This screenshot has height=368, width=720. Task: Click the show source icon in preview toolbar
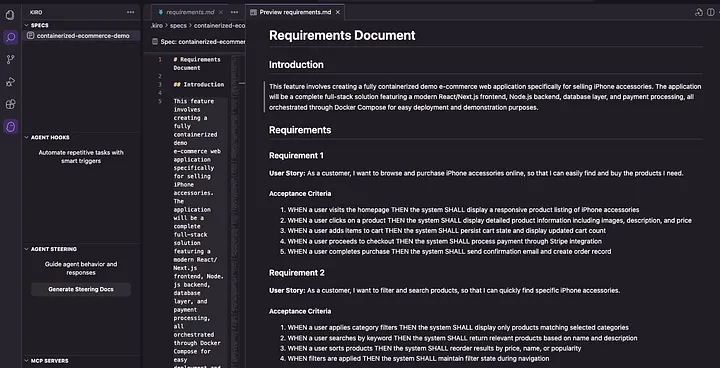click(x=699, y=12)
